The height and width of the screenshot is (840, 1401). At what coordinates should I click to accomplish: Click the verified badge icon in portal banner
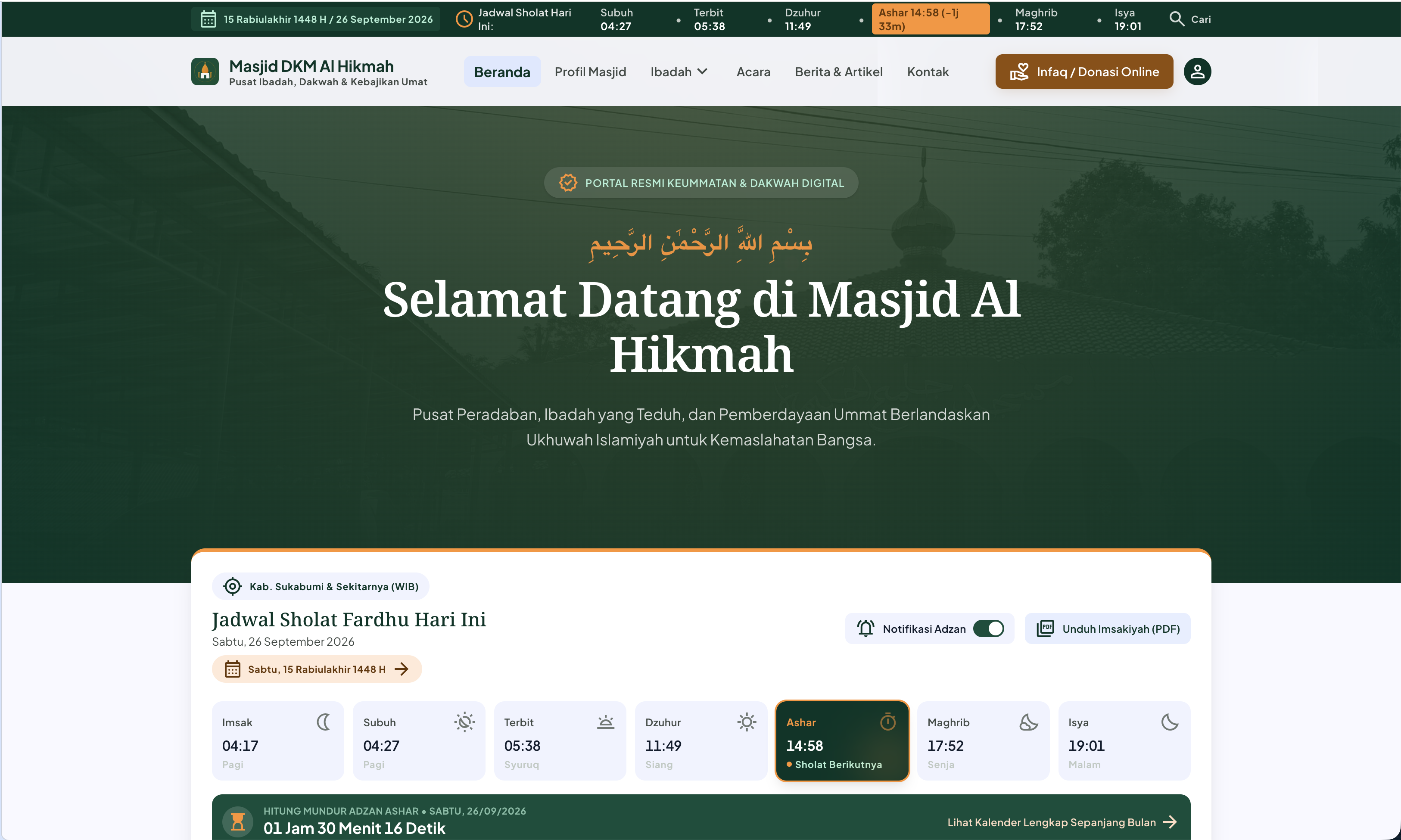pos(568,183)
